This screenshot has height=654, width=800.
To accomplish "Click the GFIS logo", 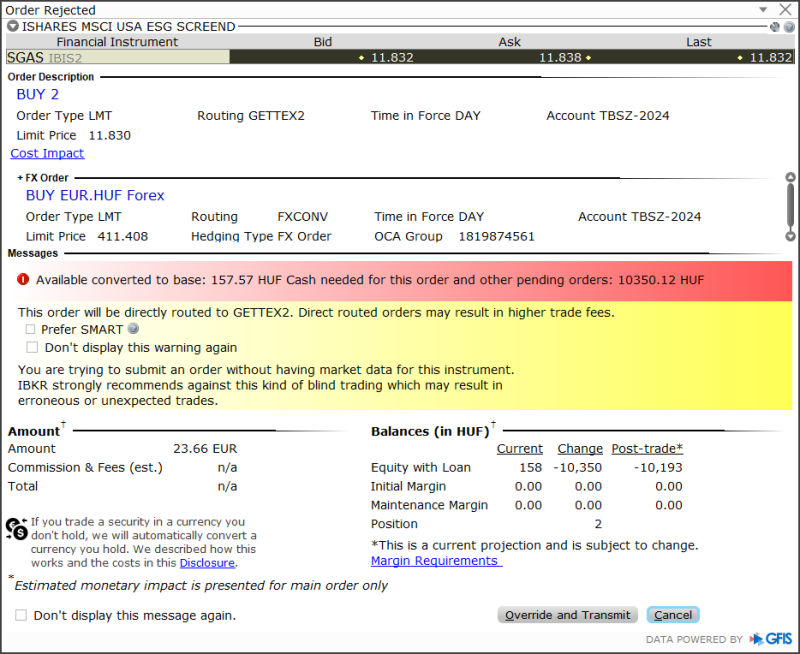I will (x=771, y=639).
